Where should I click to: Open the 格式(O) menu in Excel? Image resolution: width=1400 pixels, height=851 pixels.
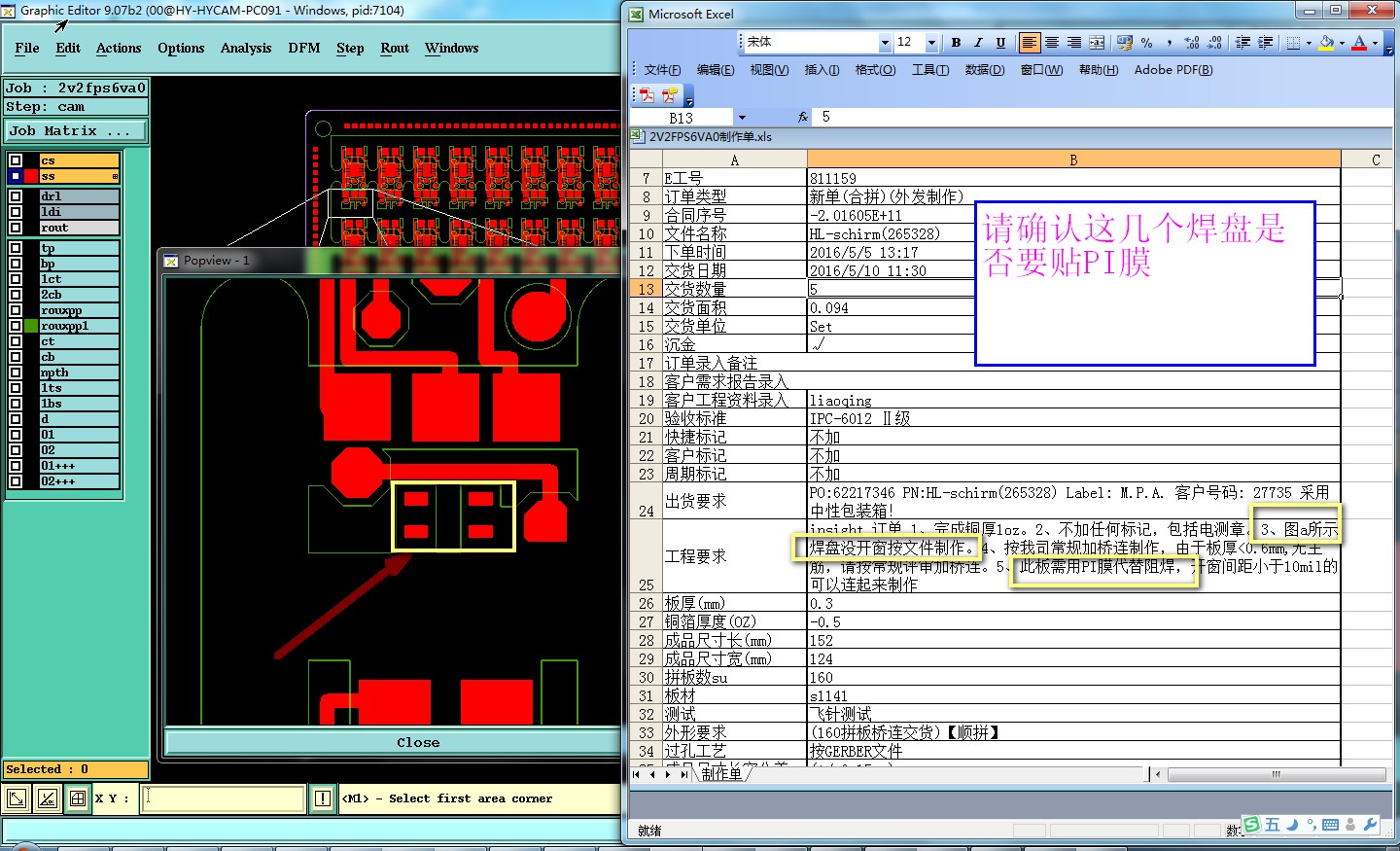coord(875,70)
